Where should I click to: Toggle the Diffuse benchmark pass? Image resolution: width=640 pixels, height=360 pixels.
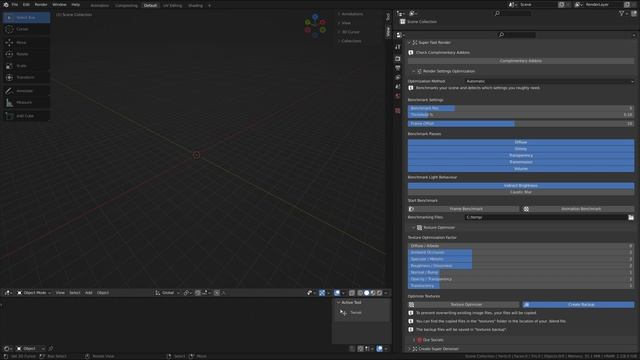coord(521,142)
